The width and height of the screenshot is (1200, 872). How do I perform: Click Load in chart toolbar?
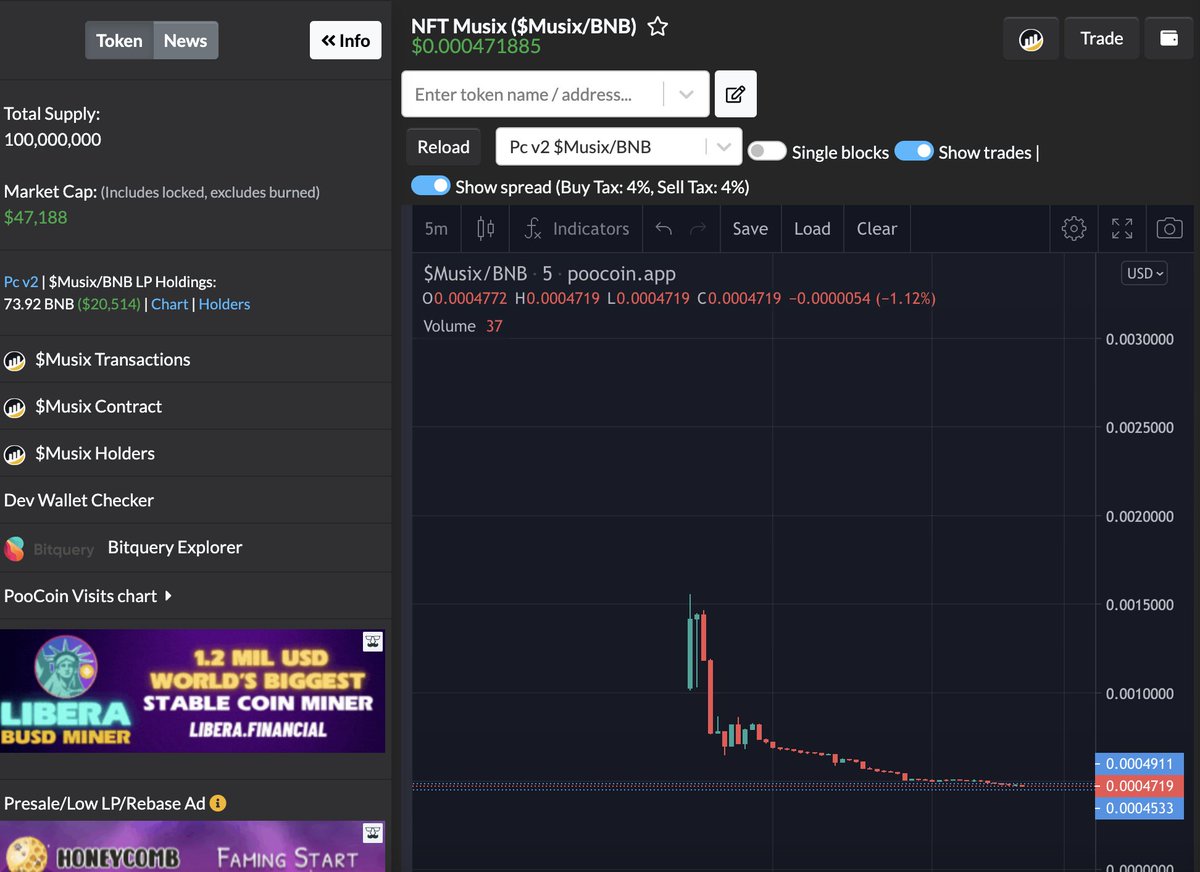812,229
